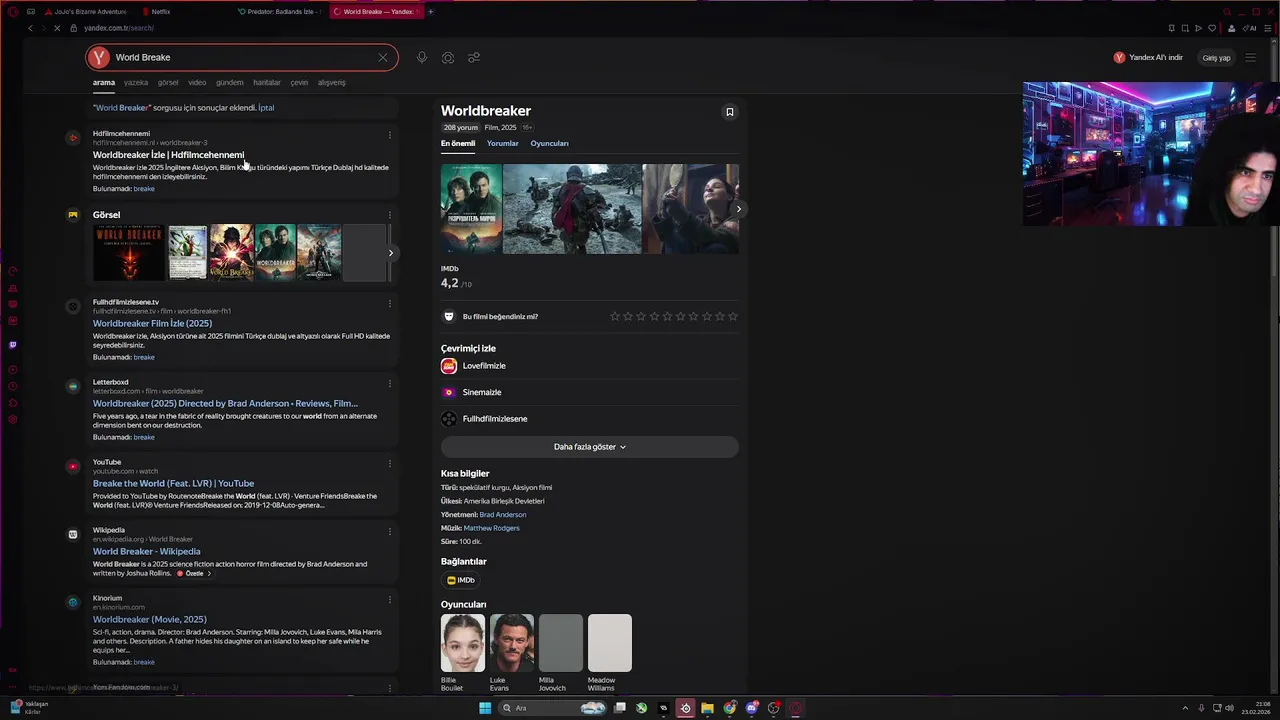This screenshot has height=720, width=1280.
Task: Click the heart bookmark icon in address bar
Action: click(x=1212, y=28)
